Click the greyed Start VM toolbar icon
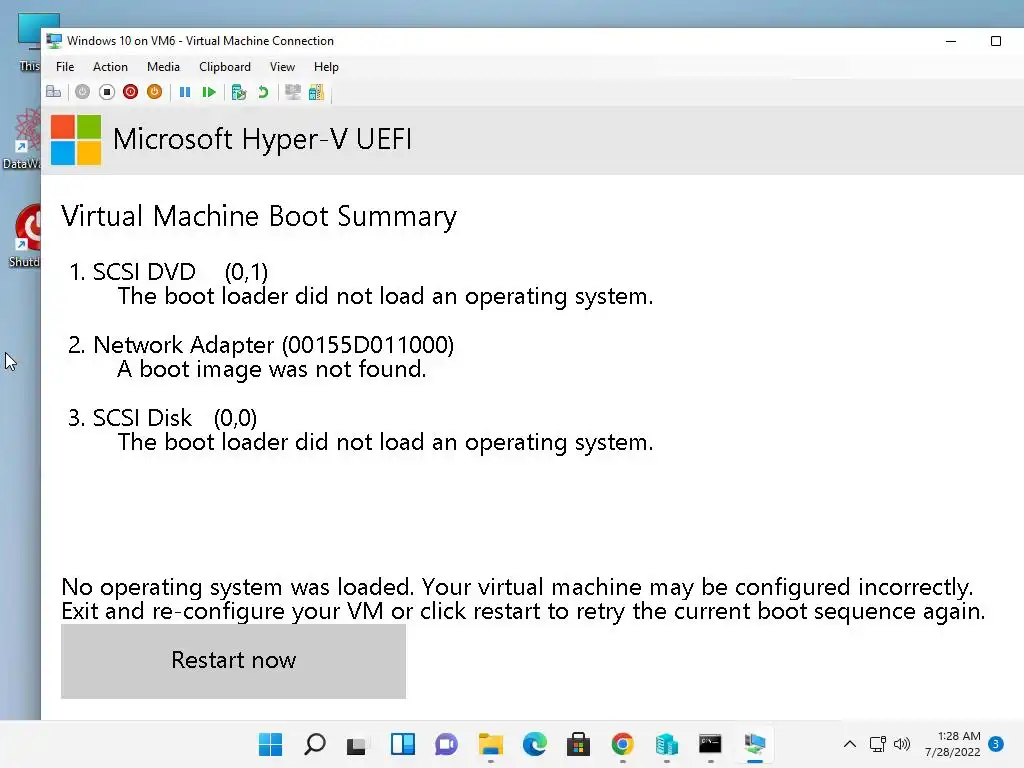 [82, 92]
